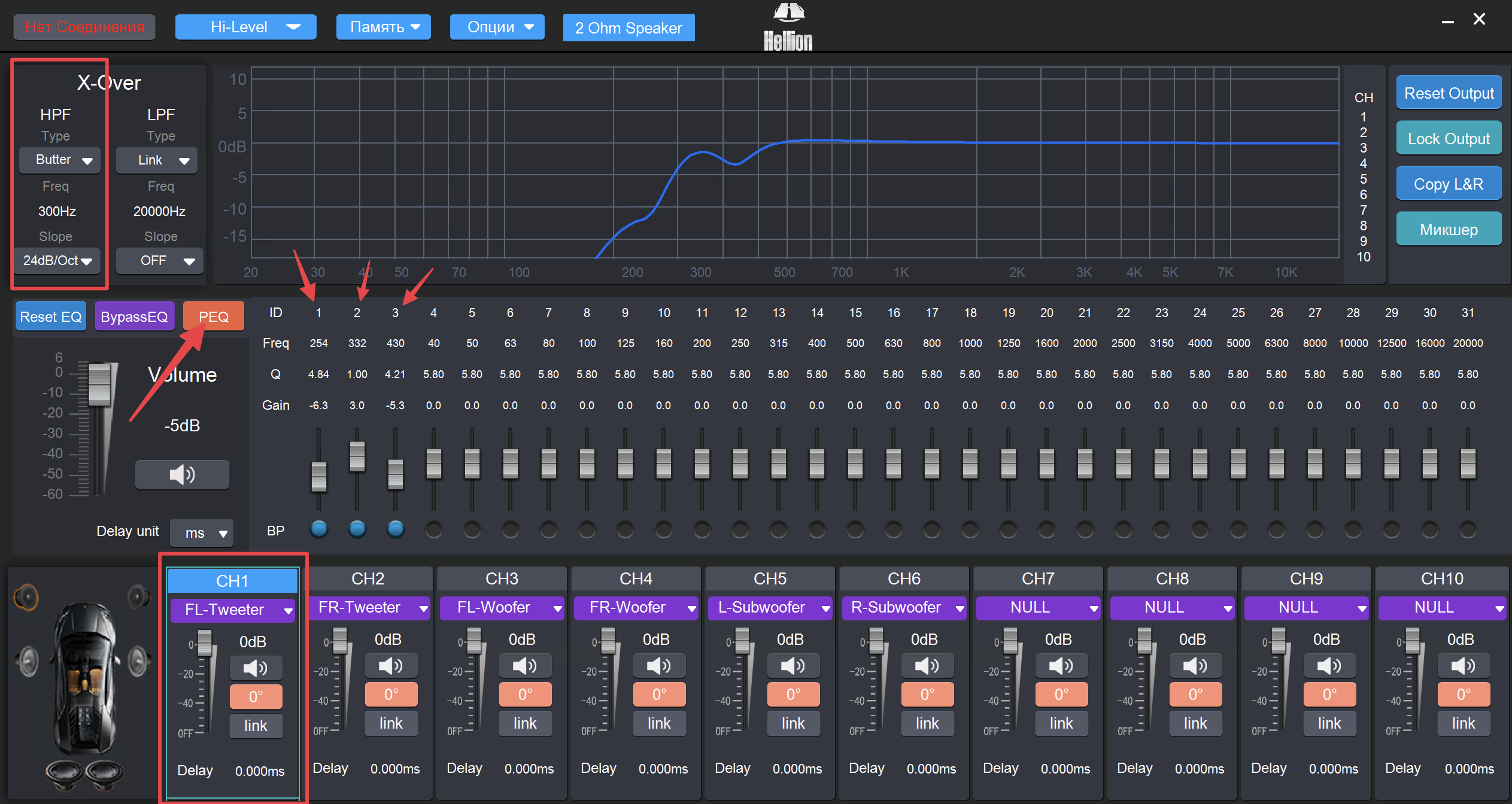Open the Память menu
Viewport: 1512px width, 804px height.
point(383,27)
